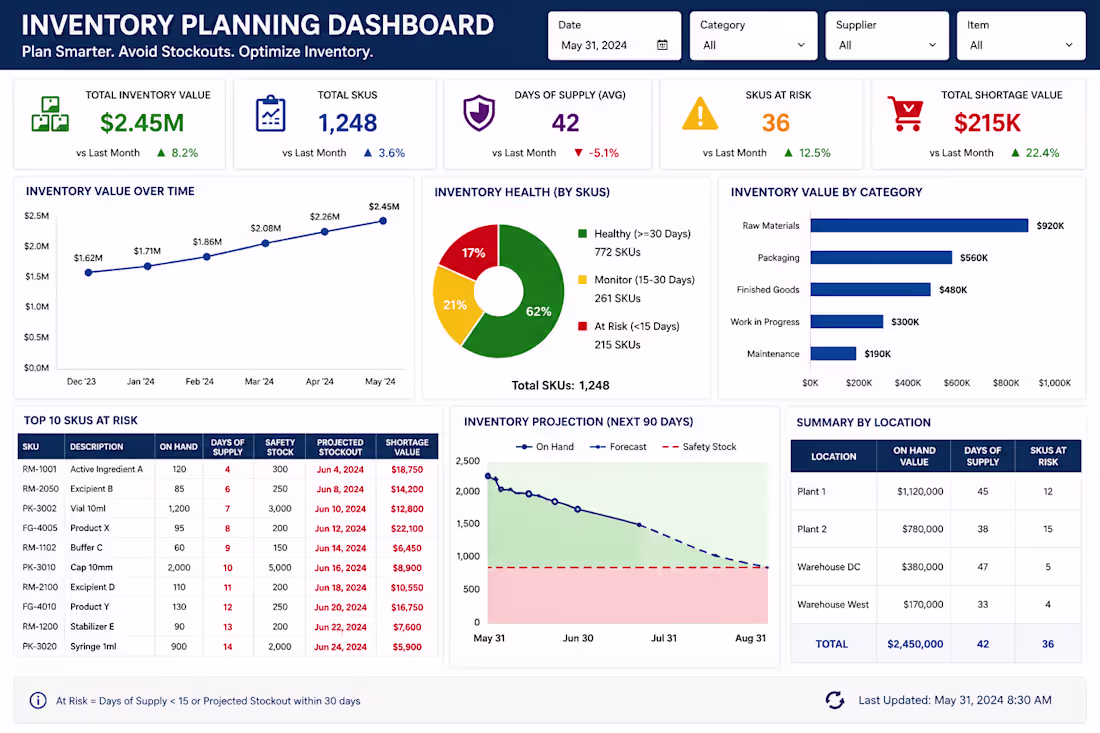Sort by the On Hand Value location header
Viewport: 1100px width, 733px height.
pos(913,456)
